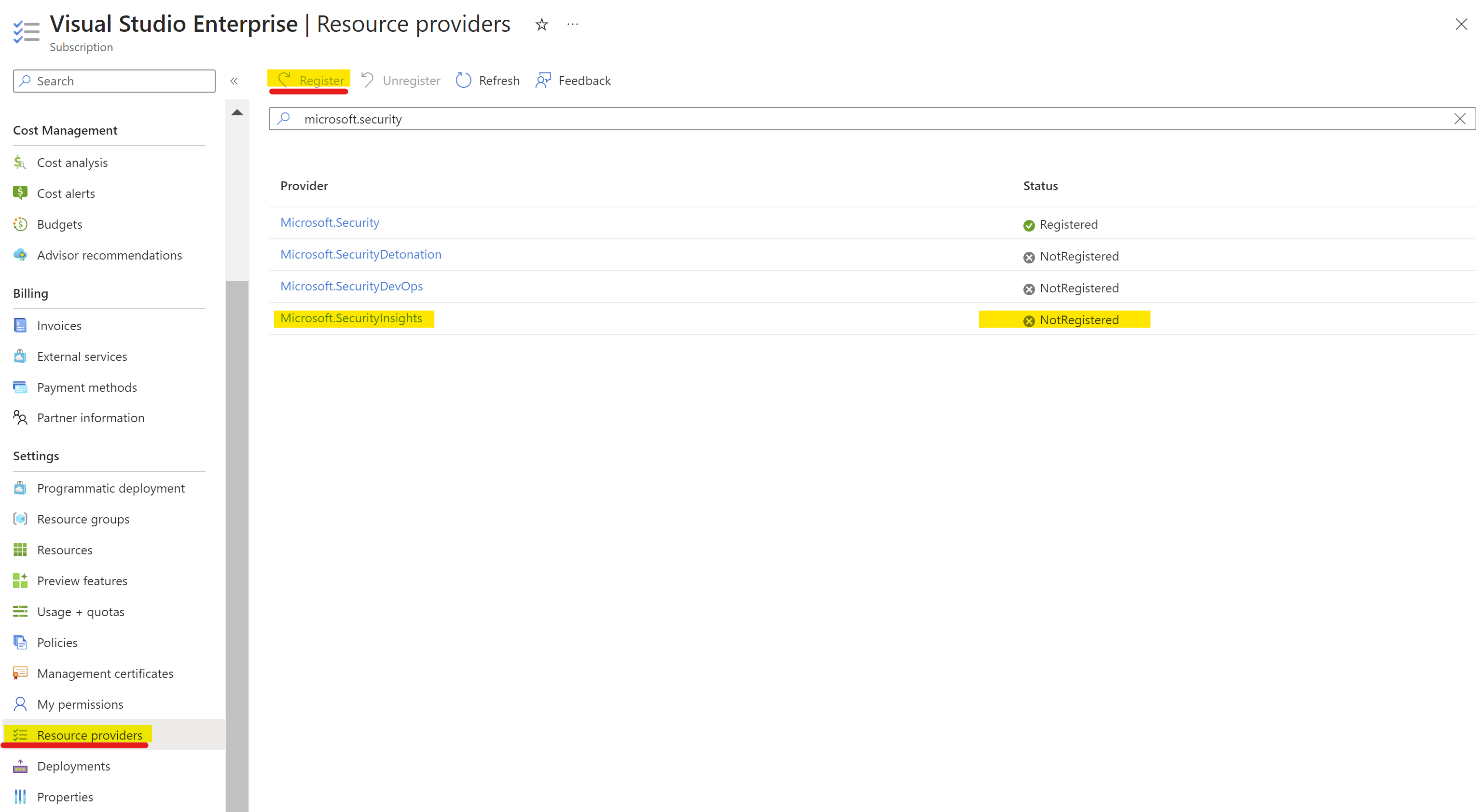Click the Partner information people icon
The height and width of the screenshot is (812, 1476).
coord(20,418)
